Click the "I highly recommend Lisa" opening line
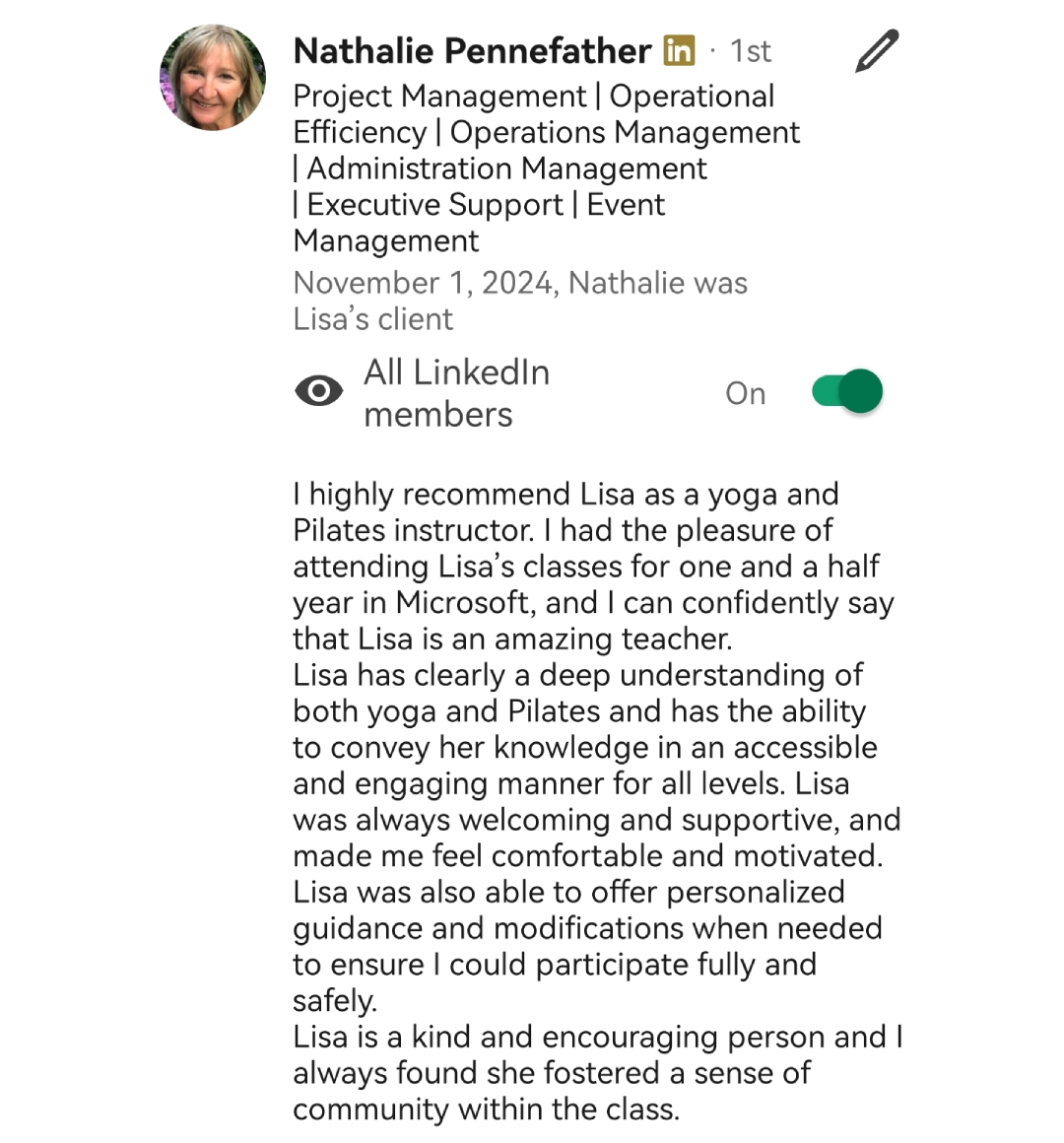 (x=565, y=494)
